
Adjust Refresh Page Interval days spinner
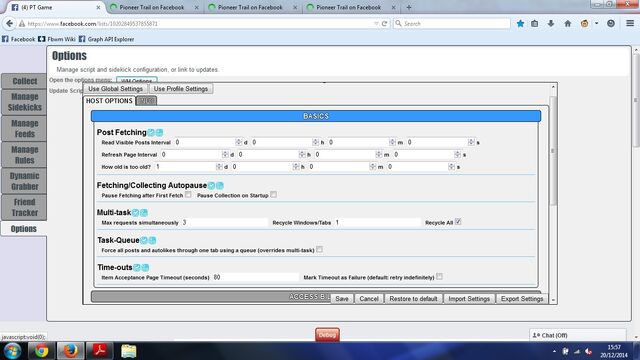point(225,154)
